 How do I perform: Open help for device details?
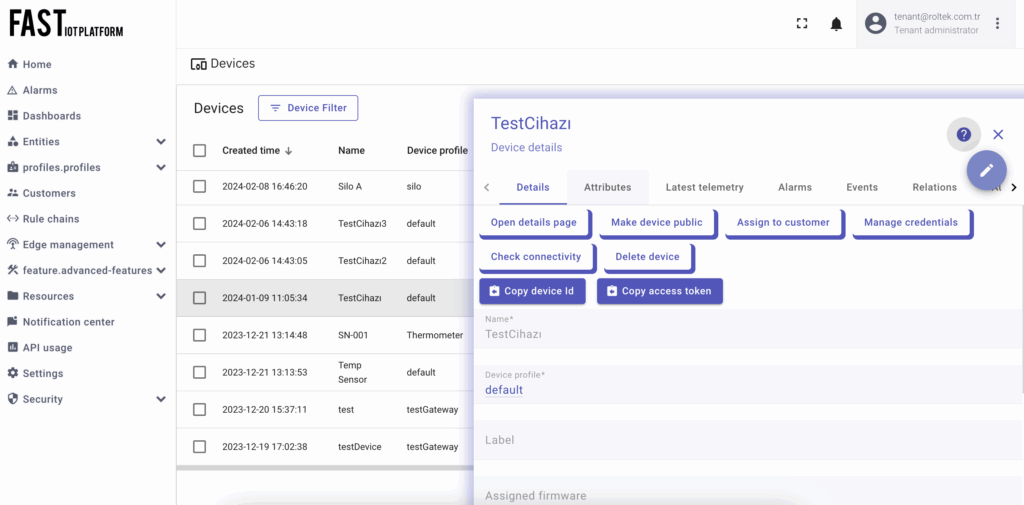[x=963, y=135]
